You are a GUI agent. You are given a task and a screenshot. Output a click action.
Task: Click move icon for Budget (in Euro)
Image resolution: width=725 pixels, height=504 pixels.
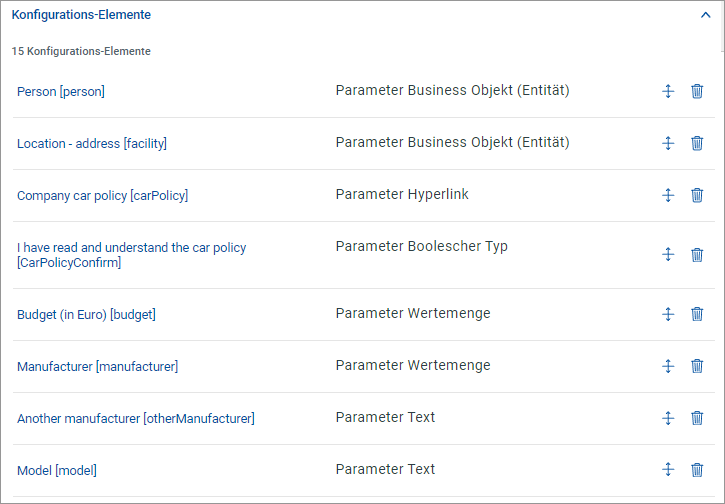669,314
